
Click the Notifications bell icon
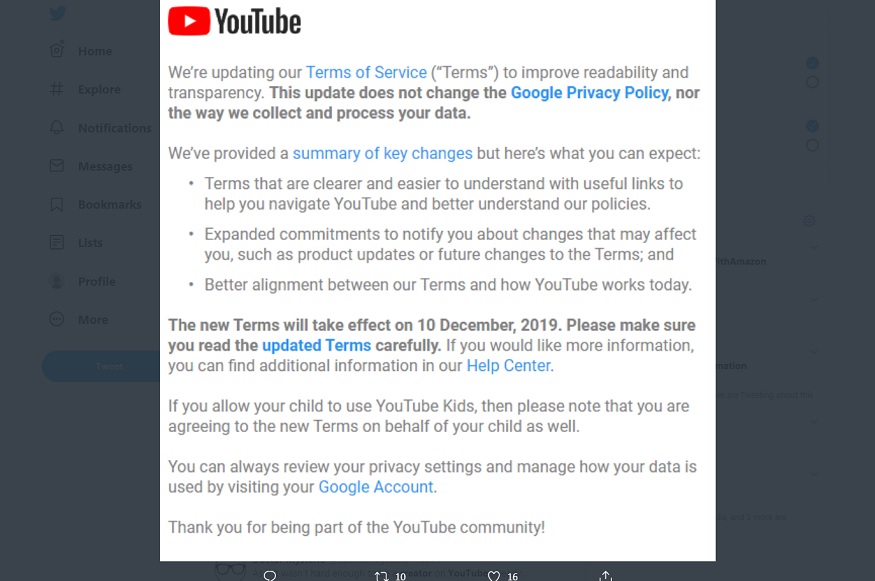click(57, 128)
